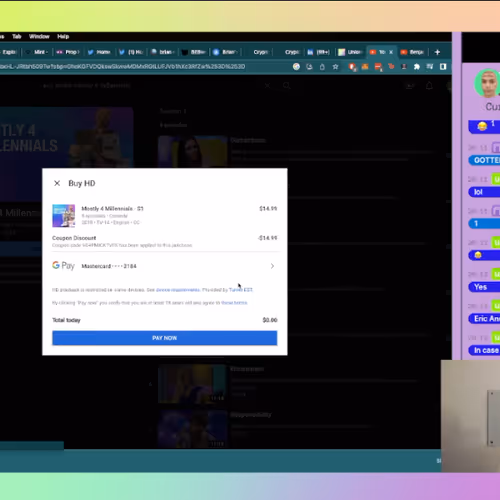
Task: Open the device requirements link
Action: tap(178, 290)
